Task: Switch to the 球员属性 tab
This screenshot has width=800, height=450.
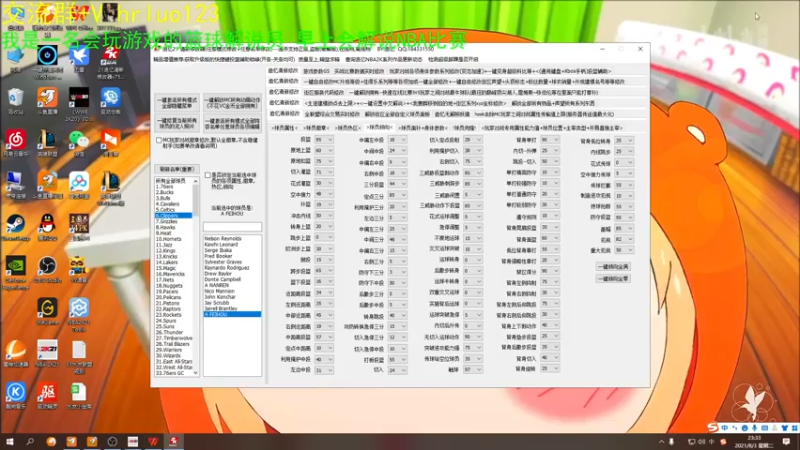Action: 284,128
